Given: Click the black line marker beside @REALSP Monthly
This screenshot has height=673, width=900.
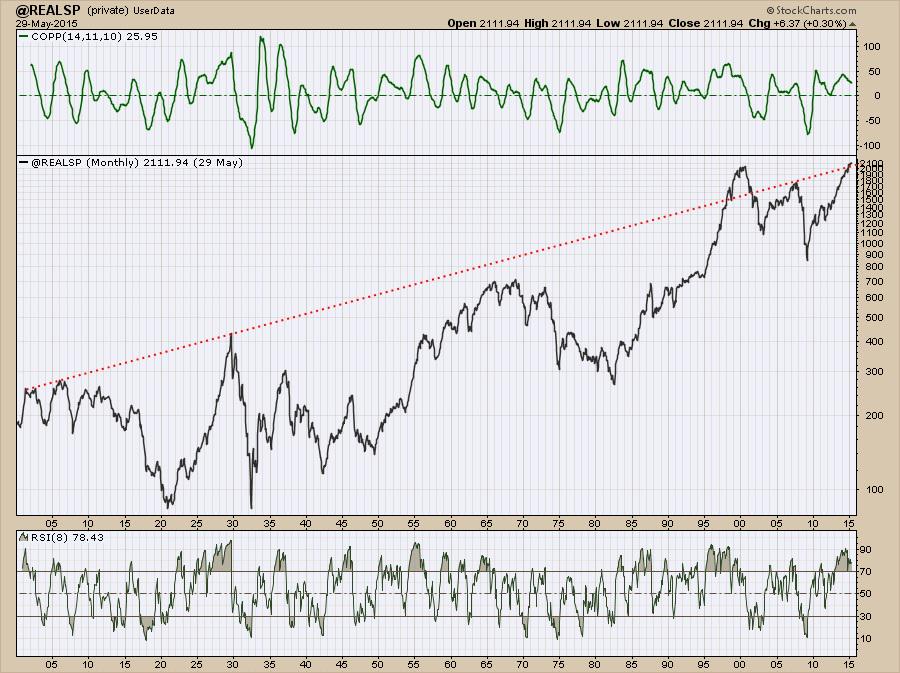Looking at the screenshot, I should (25, 162).
